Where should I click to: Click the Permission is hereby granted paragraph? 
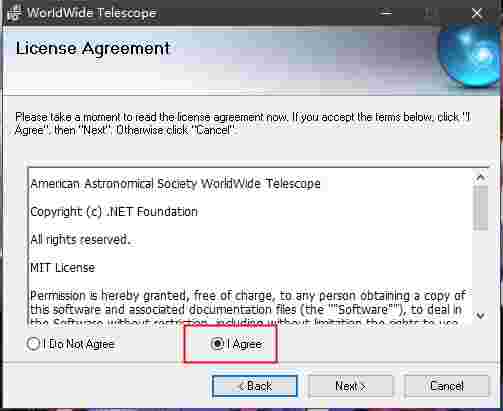(247, 309)
